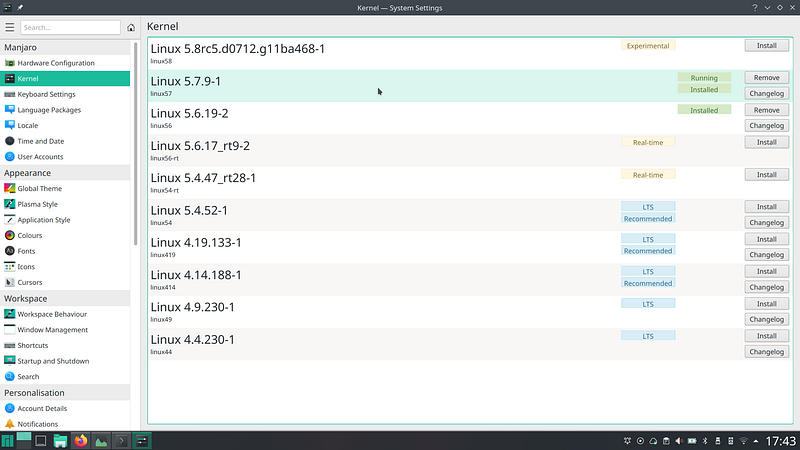Open Shortcuts settings
Viewport: 800px width, 450px height.
[x=65, y=345]
